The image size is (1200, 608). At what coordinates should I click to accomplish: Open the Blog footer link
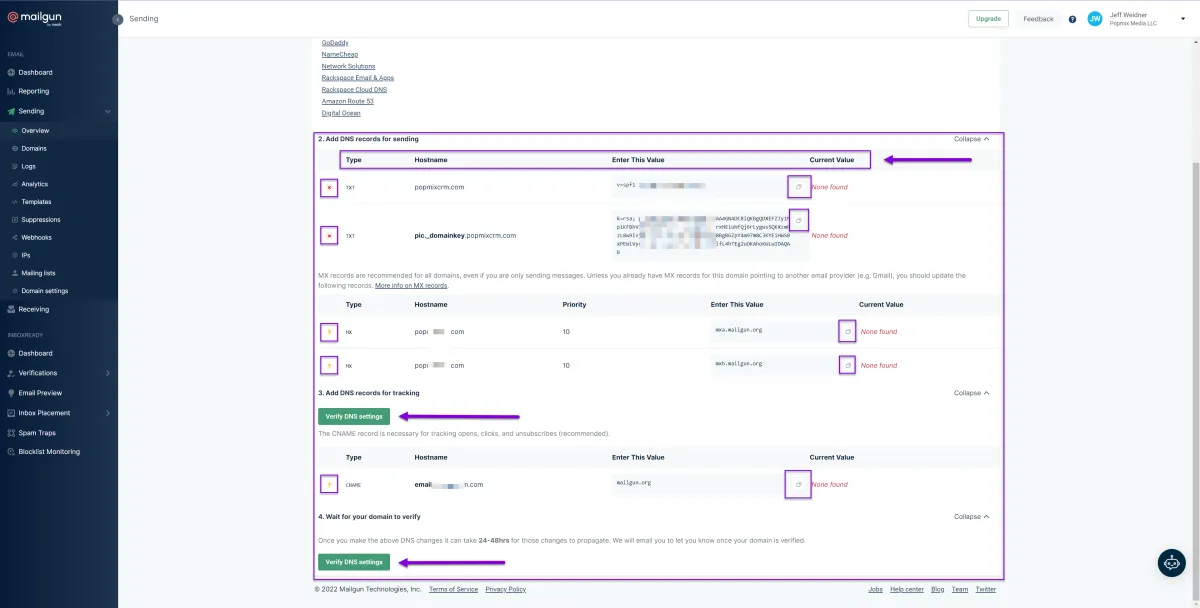click(x=937, y=589)
